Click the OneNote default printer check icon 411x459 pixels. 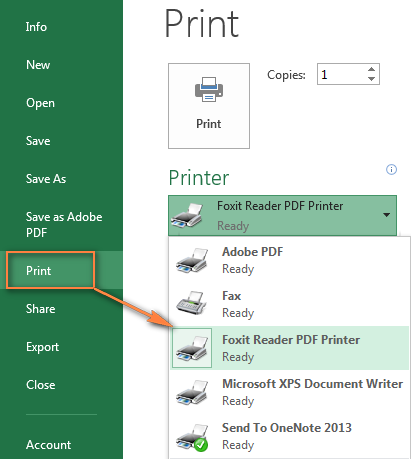pyautogui.click(x=201, y=445)
